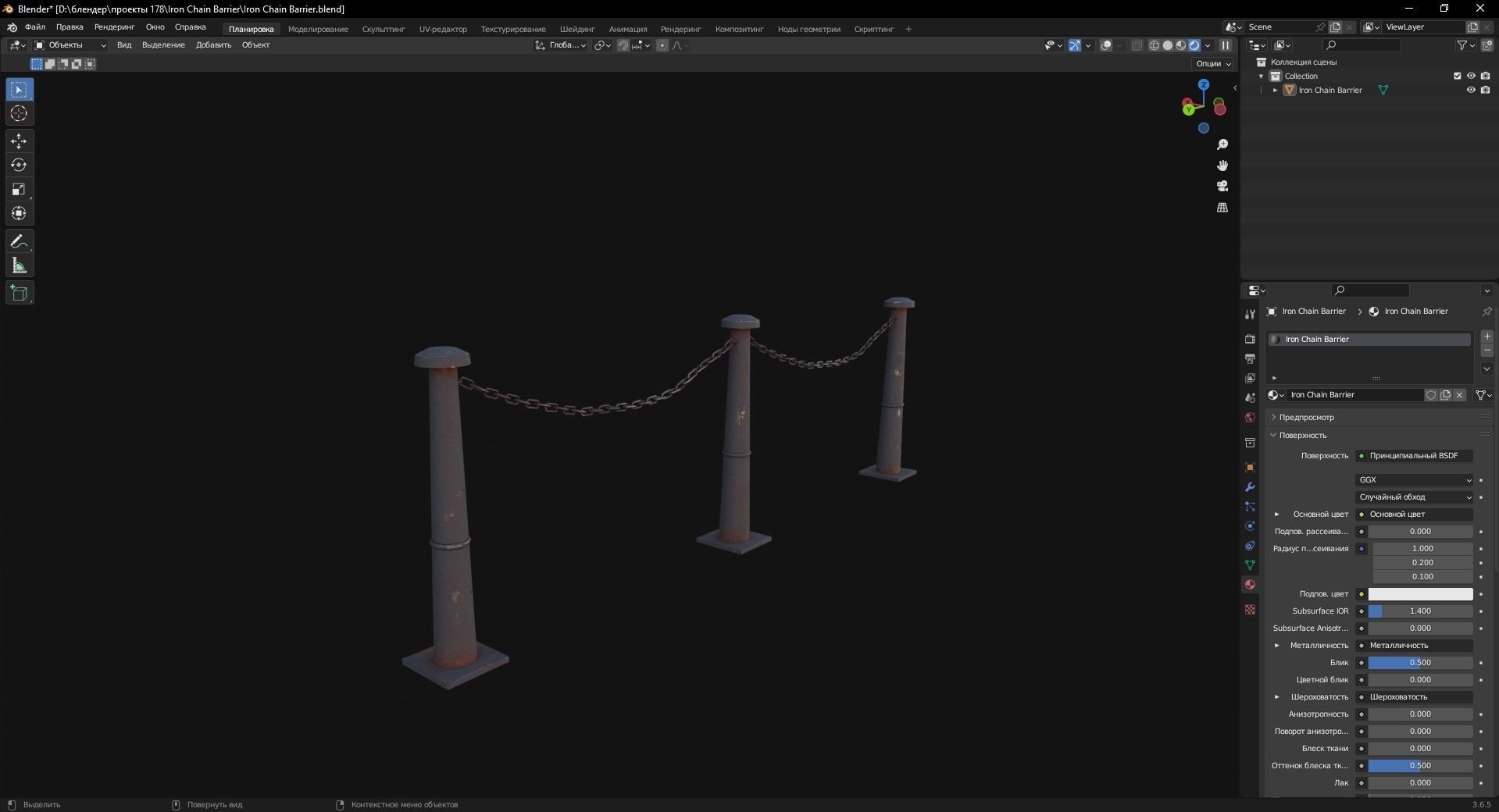The image size is (1499, 812).
Task: Open the Texture properties tab
Action: pos(1250,609)
